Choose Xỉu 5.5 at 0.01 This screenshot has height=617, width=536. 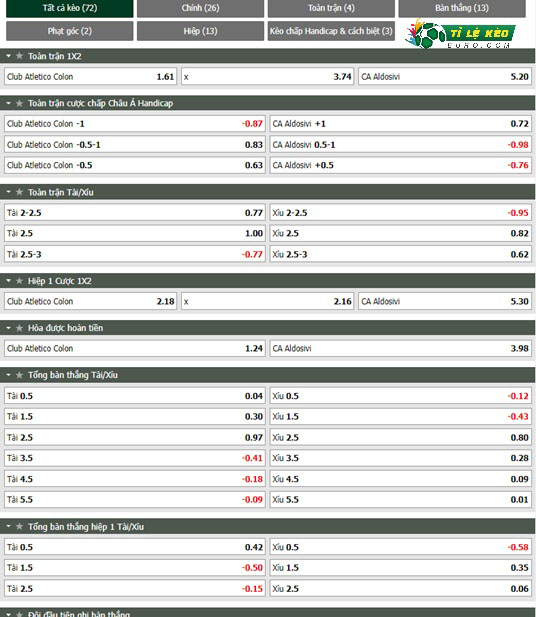(401, 500)
